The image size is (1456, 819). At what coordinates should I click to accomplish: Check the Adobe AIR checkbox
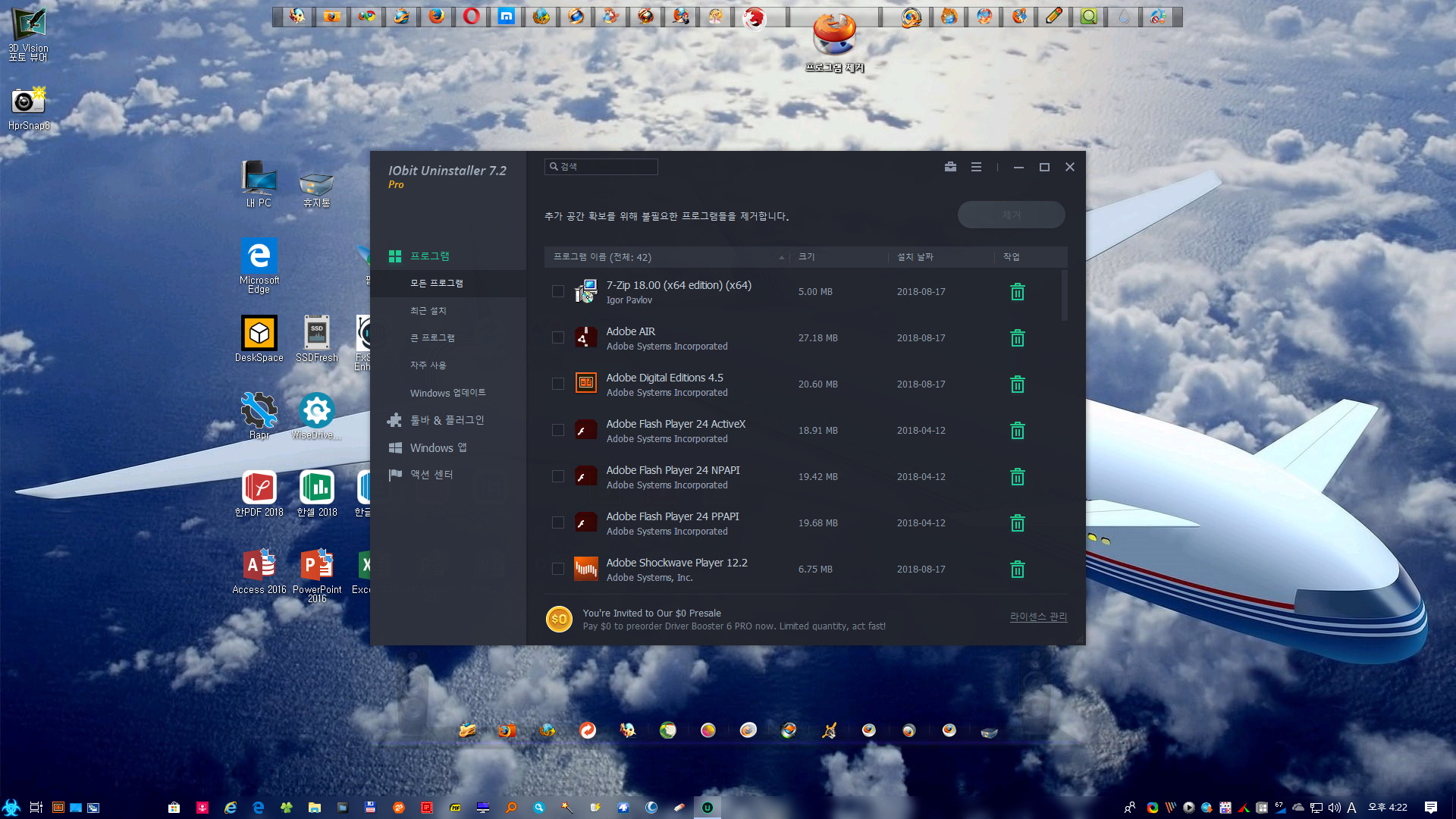(558, 337)
